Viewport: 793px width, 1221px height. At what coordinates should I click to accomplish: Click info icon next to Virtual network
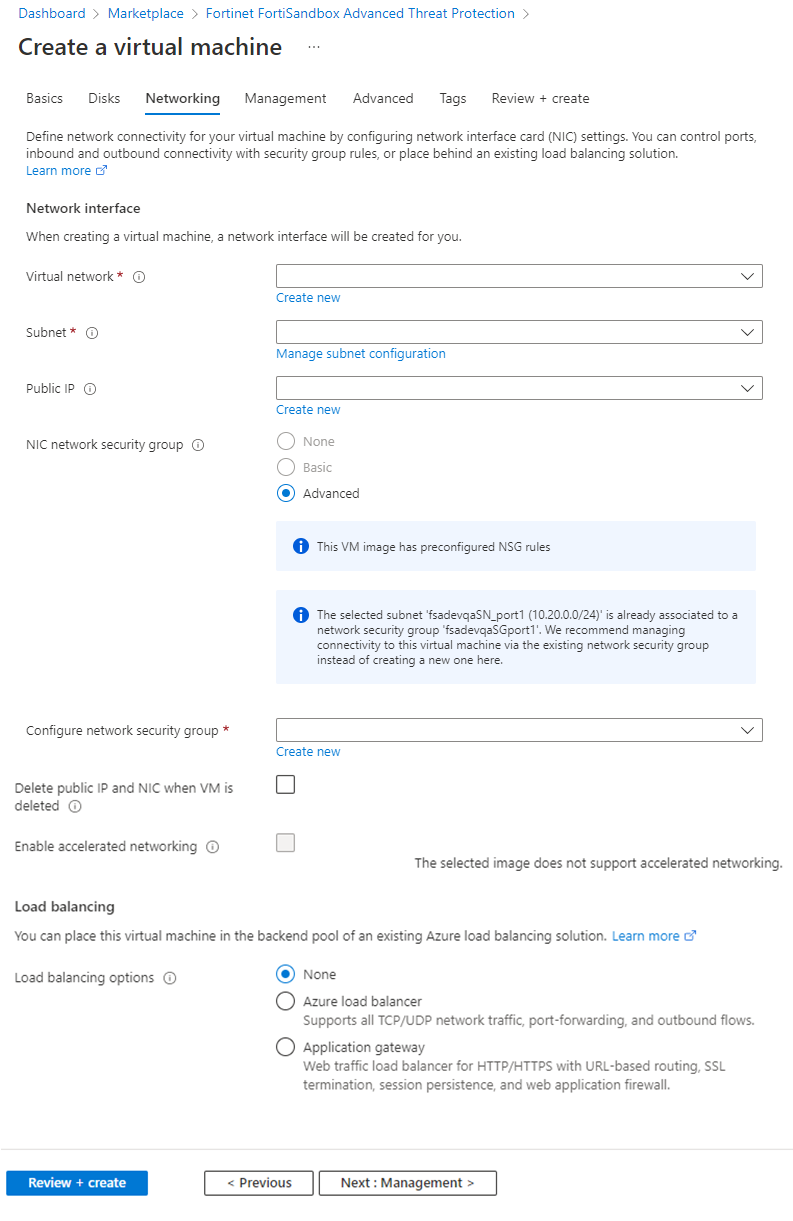coord(139,277)
